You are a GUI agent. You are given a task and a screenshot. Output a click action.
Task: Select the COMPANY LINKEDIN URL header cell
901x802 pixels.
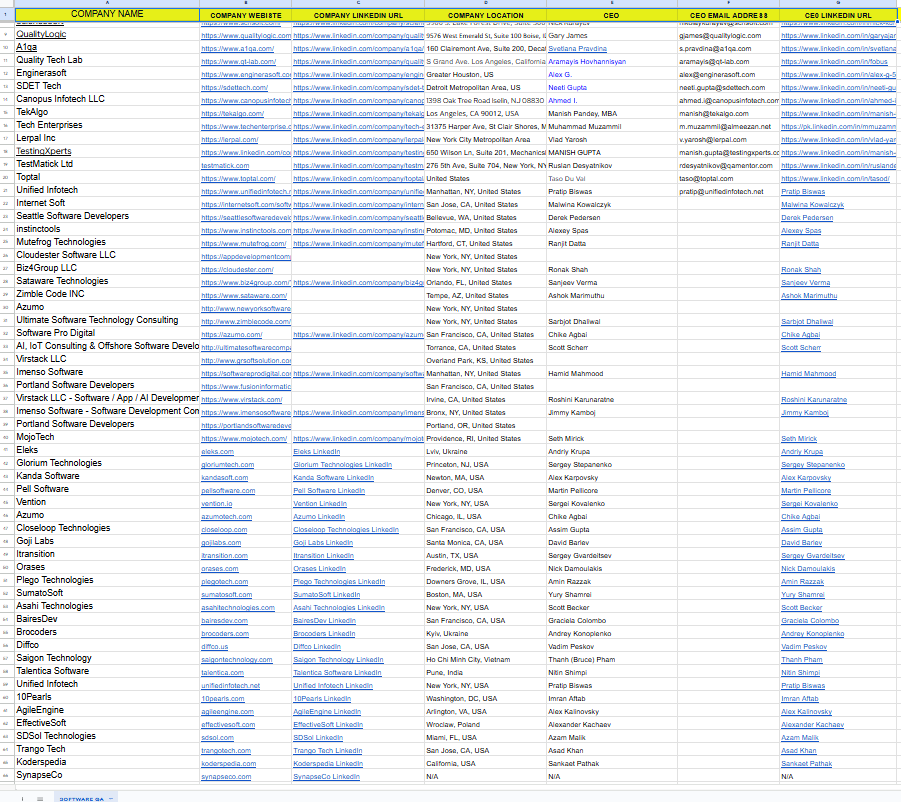[x=358, y=15]
